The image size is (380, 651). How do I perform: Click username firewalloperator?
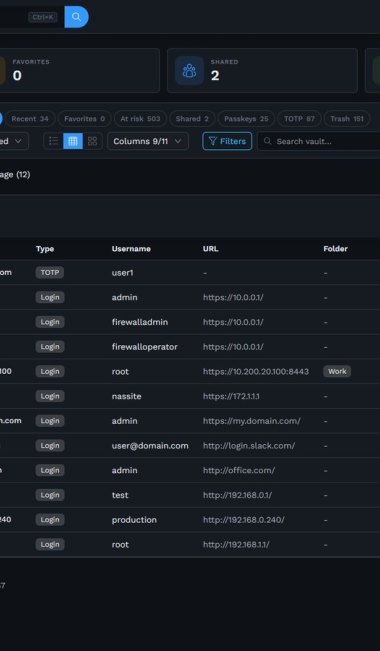pyautogui.click(x=145, y=347)
